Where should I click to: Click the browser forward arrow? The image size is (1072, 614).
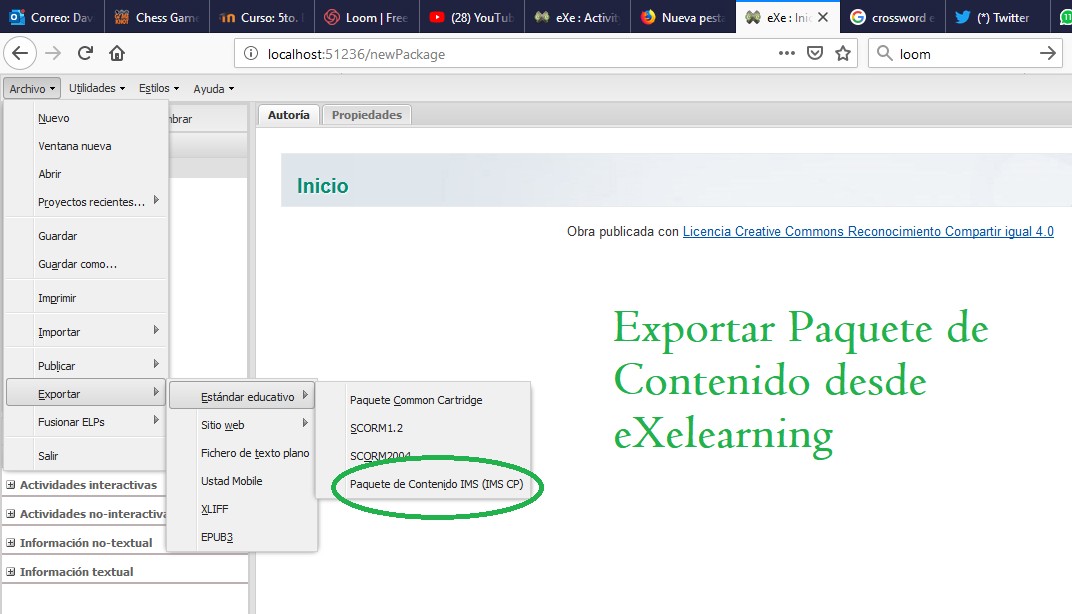53,53
